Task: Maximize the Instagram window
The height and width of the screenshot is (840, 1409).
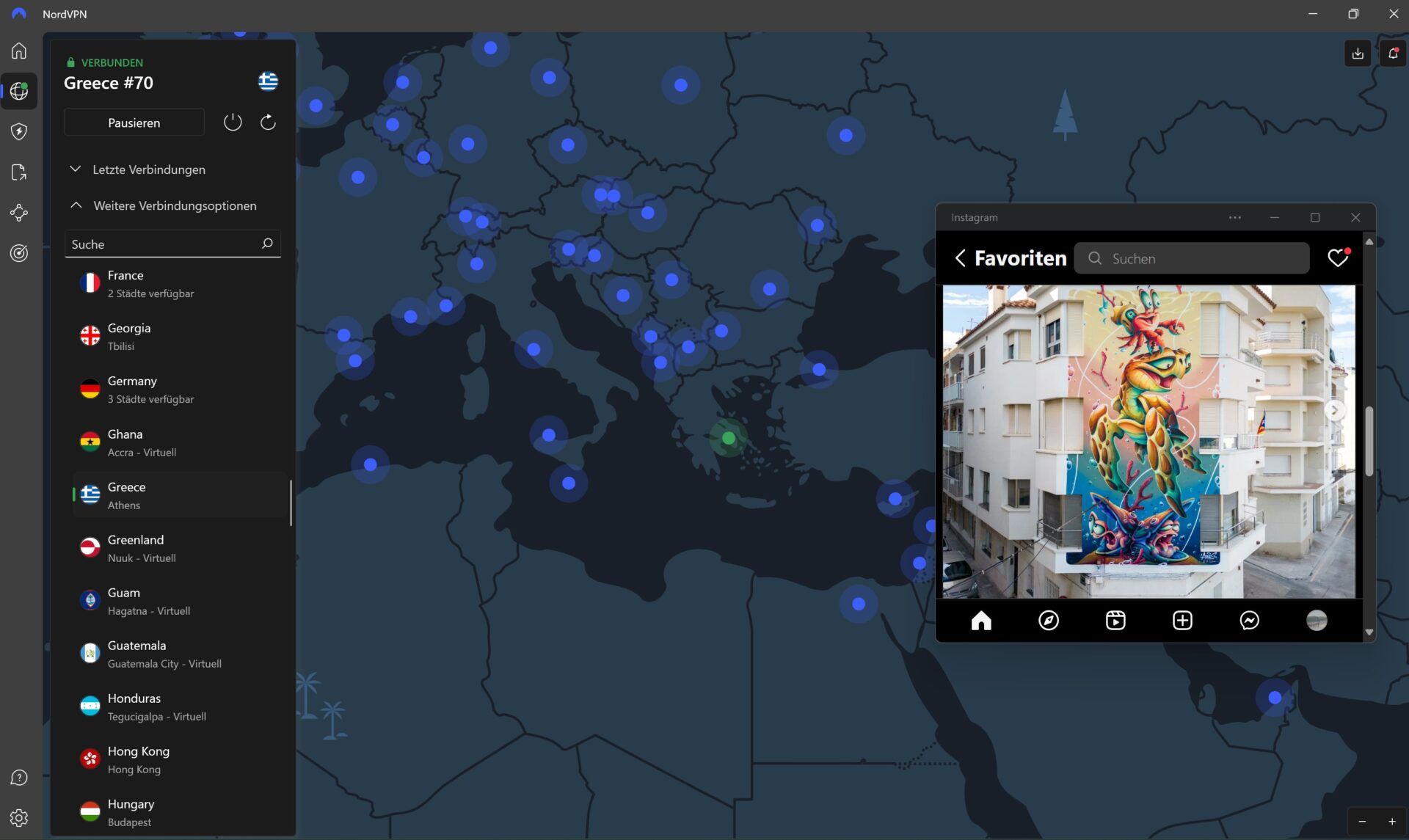Action: 1315,217
